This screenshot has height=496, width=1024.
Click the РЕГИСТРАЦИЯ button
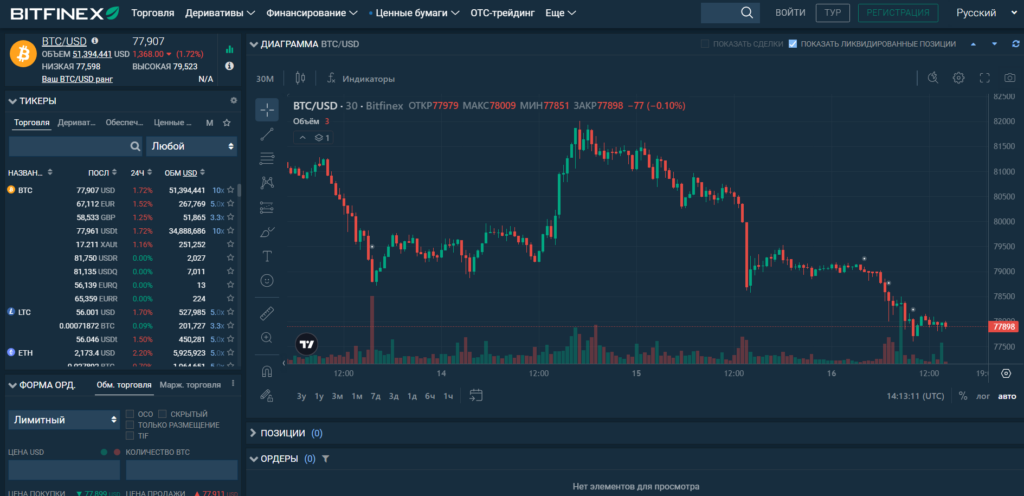pyautogui.click(x=898, y=13)
